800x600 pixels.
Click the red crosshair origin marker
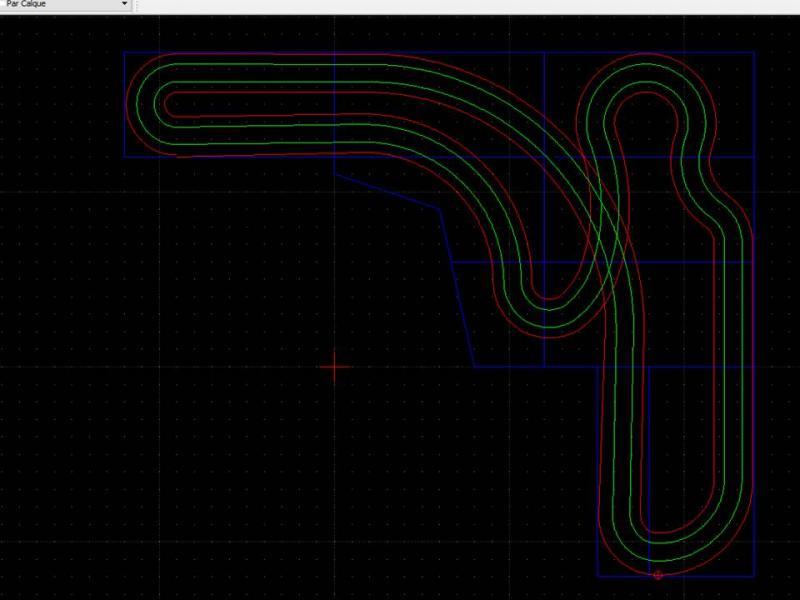[x=335, y=367]
